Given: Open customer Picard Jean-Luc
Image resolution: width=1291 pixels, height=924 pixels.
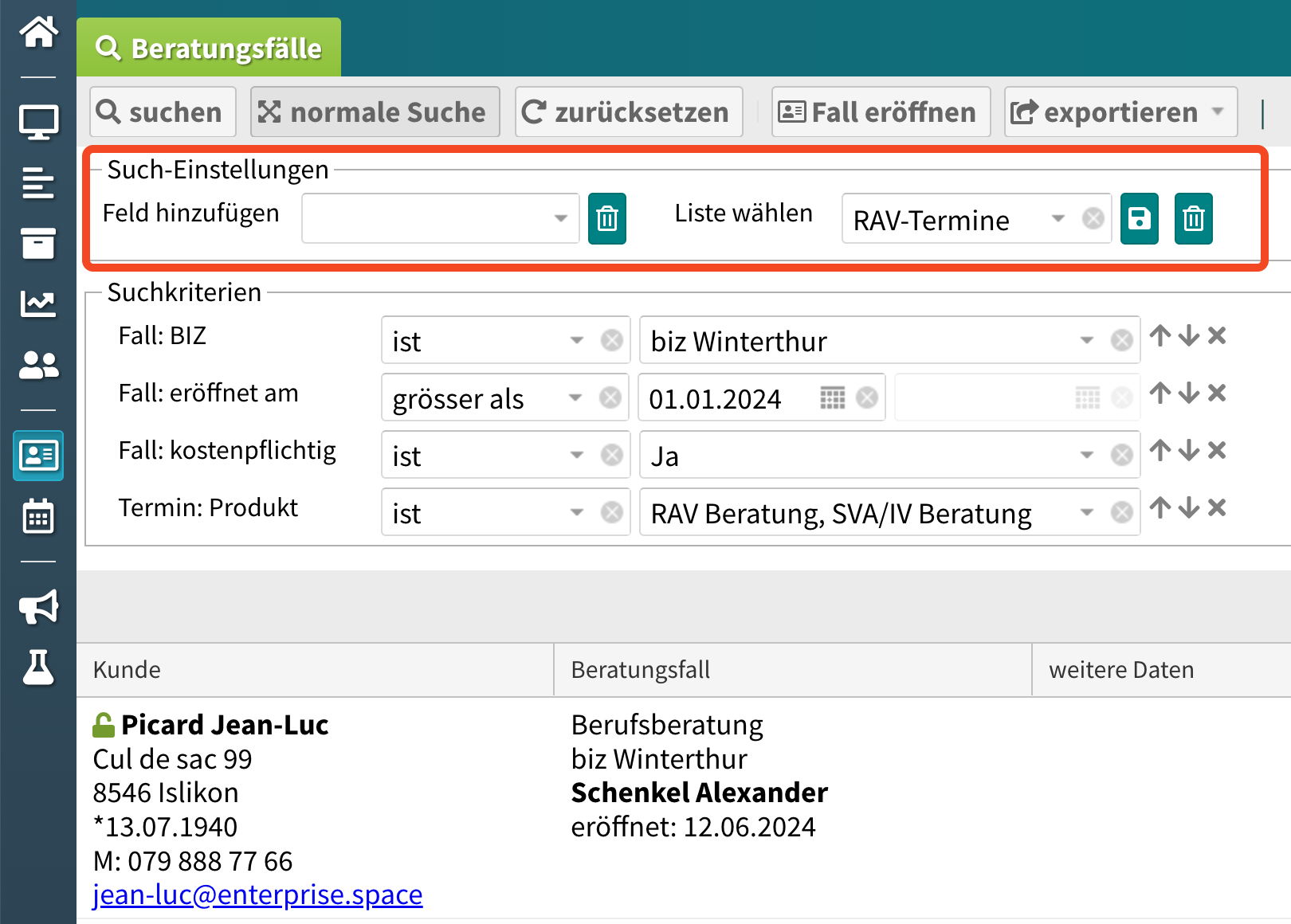Looking at the screenshot, I should [225, 725].
